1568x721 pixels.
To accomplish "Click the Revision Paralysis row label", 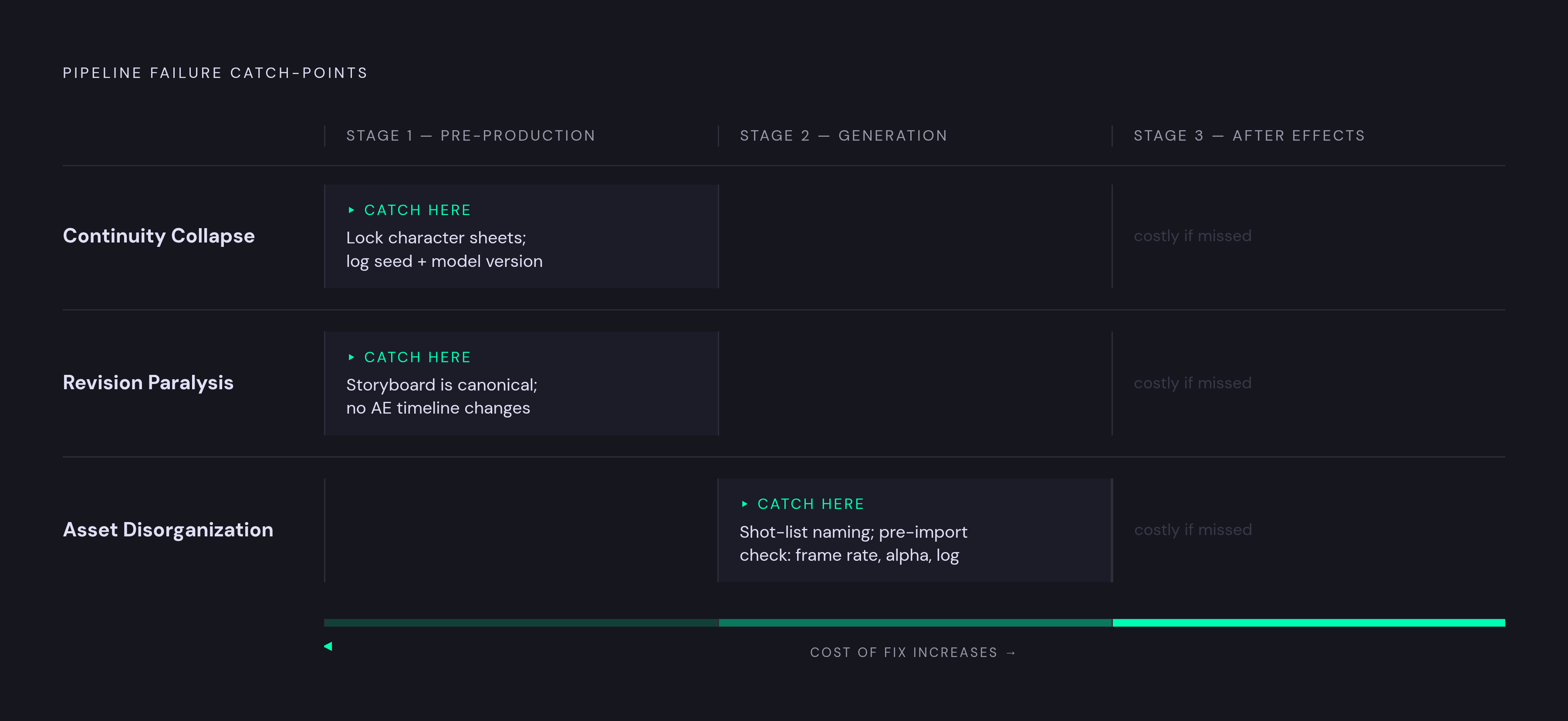I will pyautogui.click(x=148, y=383).
